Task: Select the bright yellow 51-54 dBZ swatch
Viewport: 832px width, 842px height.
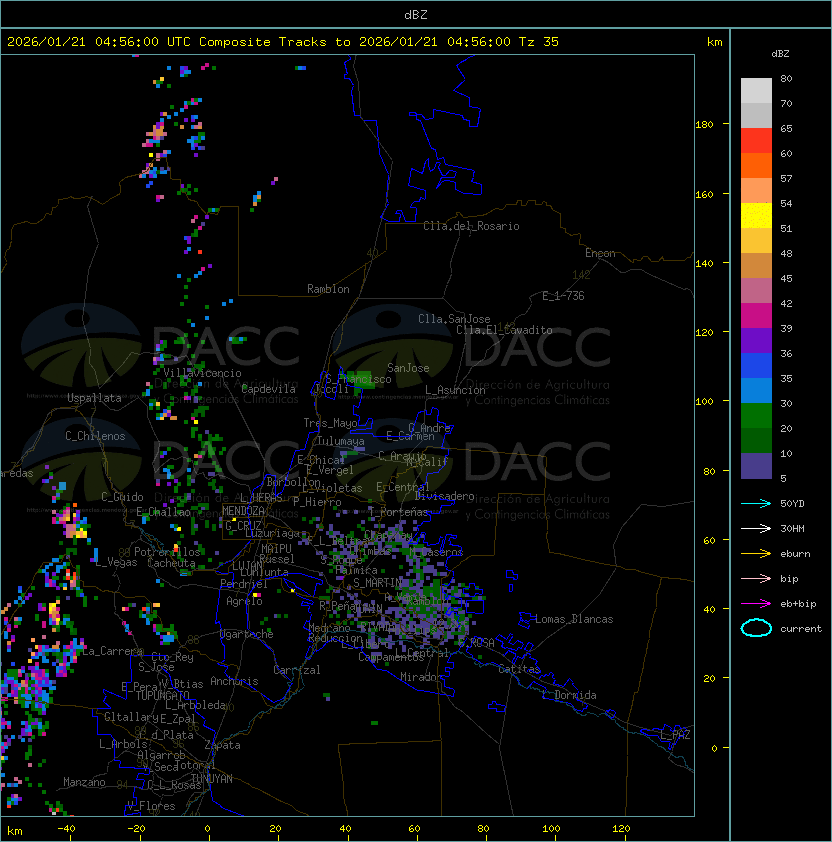Action: tap(756, 216)
